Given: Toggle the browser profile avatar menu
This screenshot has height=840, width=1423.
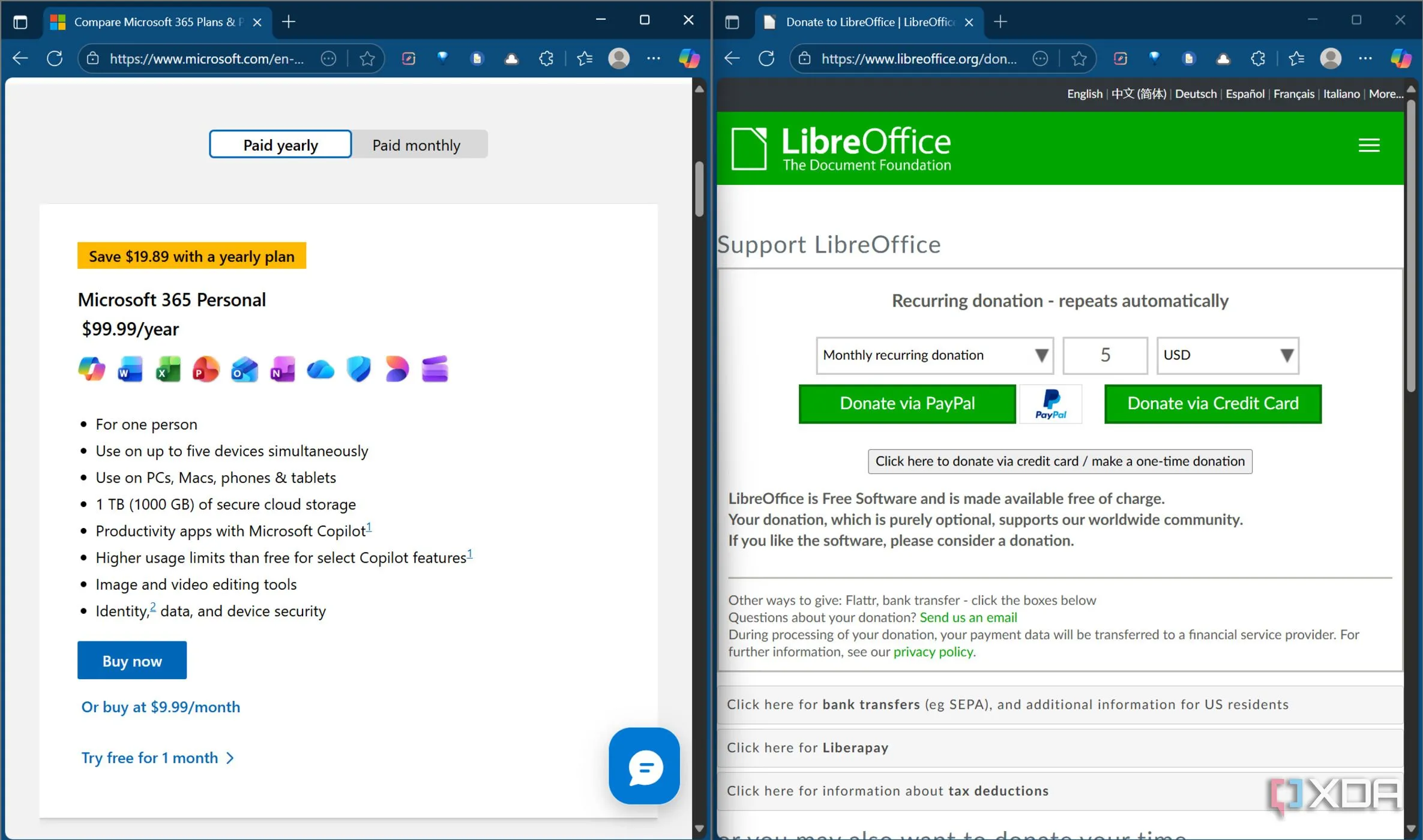Looking at the screenshot, I should click(x=619, y=58).
